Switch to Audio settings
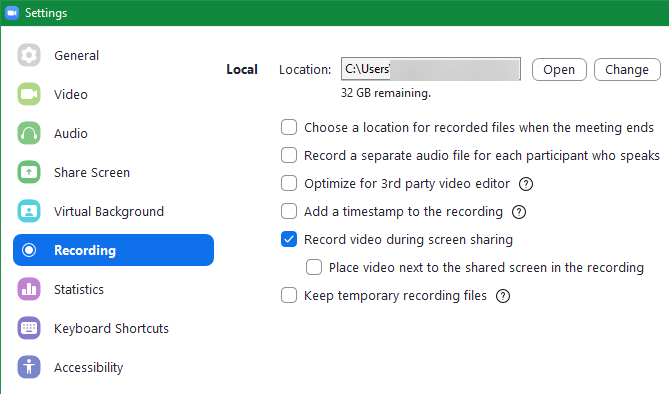The width and height of the screenshot is (670, 394). tap(71, 134)
